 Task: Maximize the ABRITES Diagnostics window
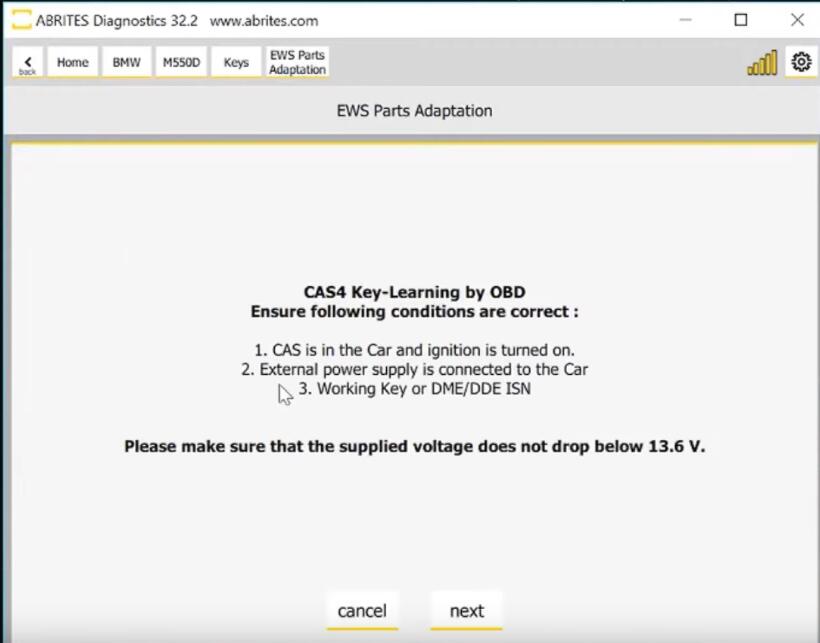(x=741, y=20)
